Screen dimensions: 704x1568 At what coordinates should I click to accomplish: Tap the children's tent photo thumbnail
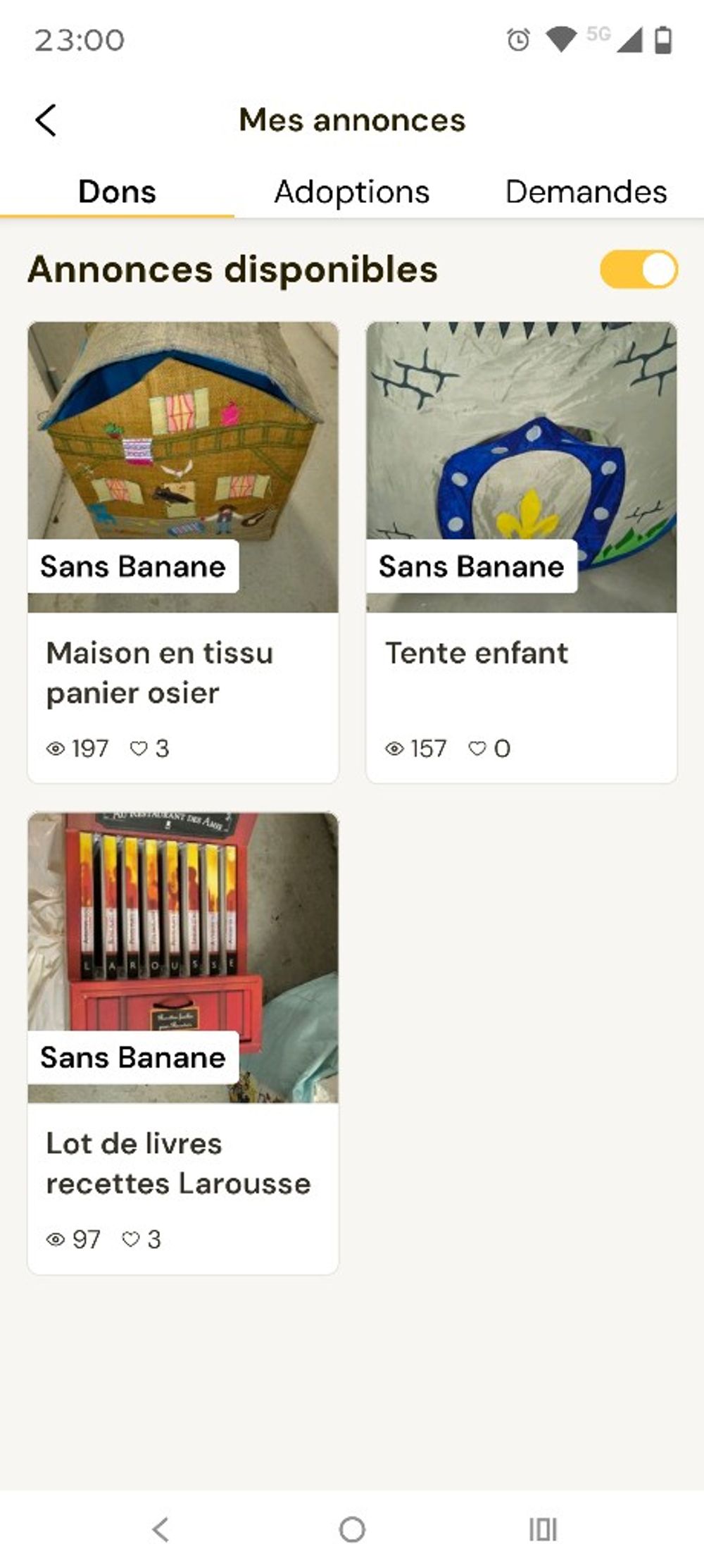tap(522, 467)
